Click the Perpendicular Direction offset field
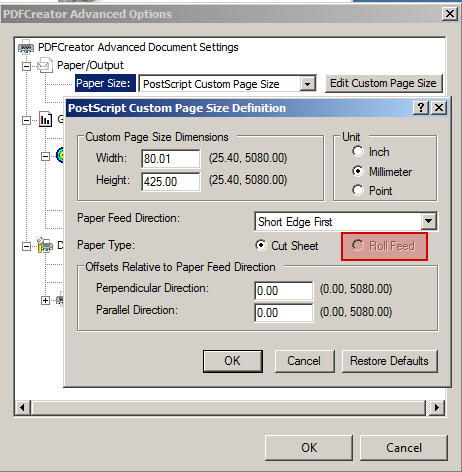462x472 pixels. [284, 291]
